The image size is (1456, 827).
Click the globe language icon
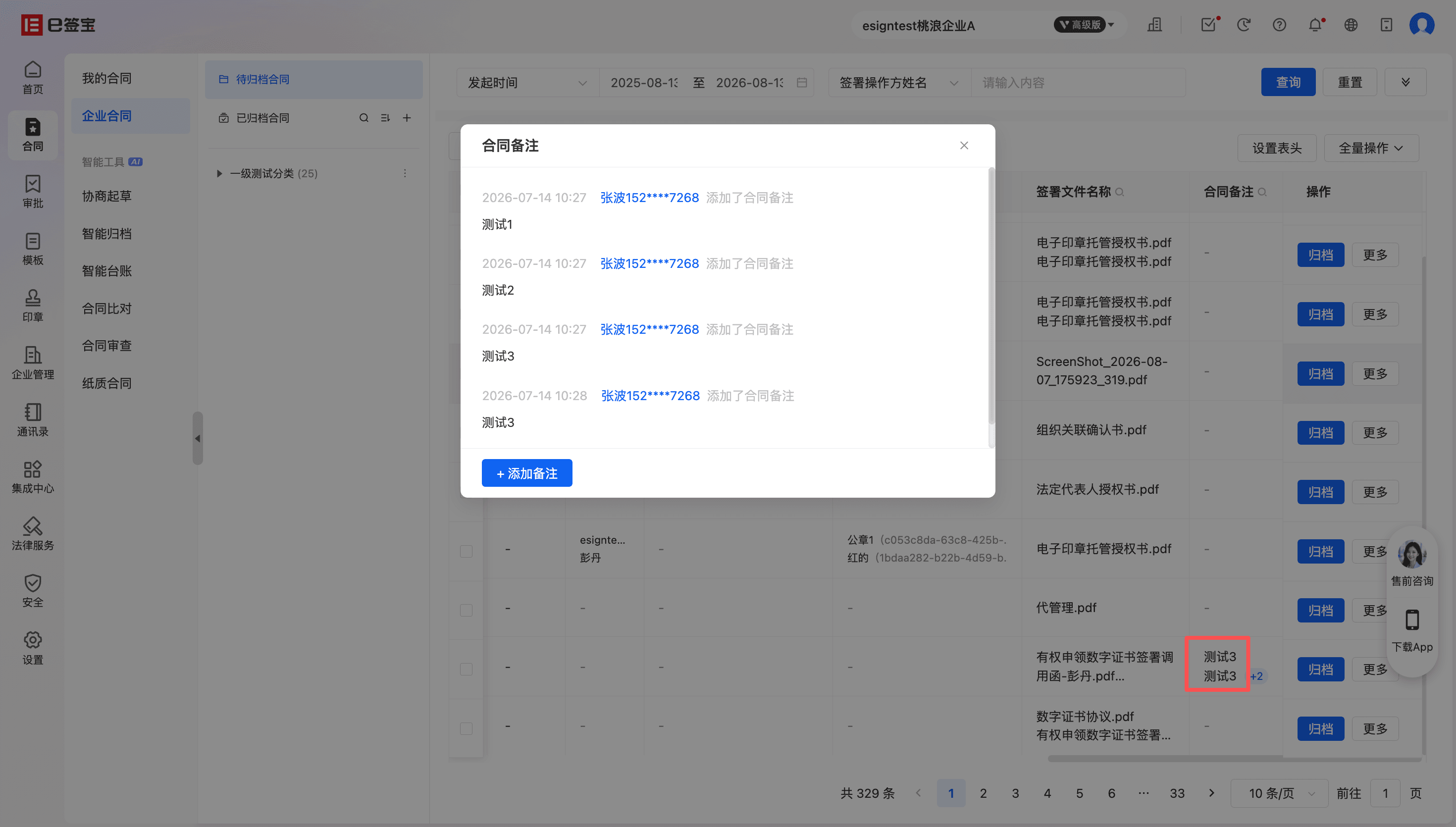click(1351, 24)
